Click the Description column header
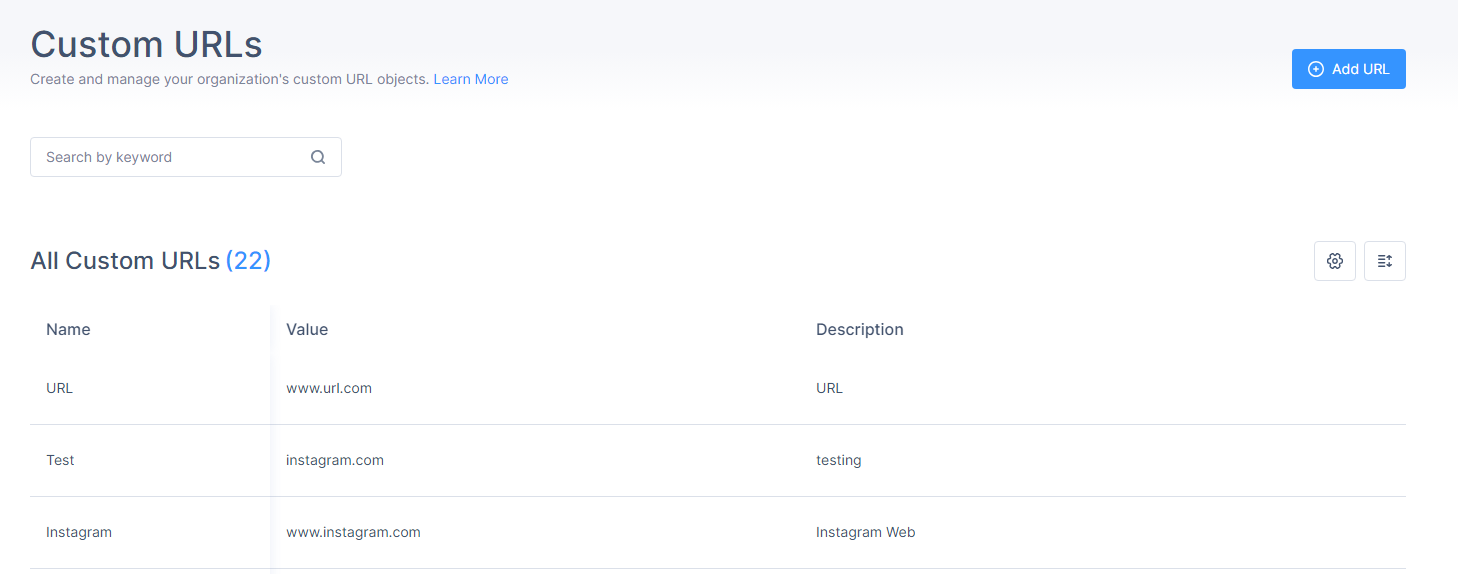Screen dimensions: 1458x574 (x=860, y=329)
